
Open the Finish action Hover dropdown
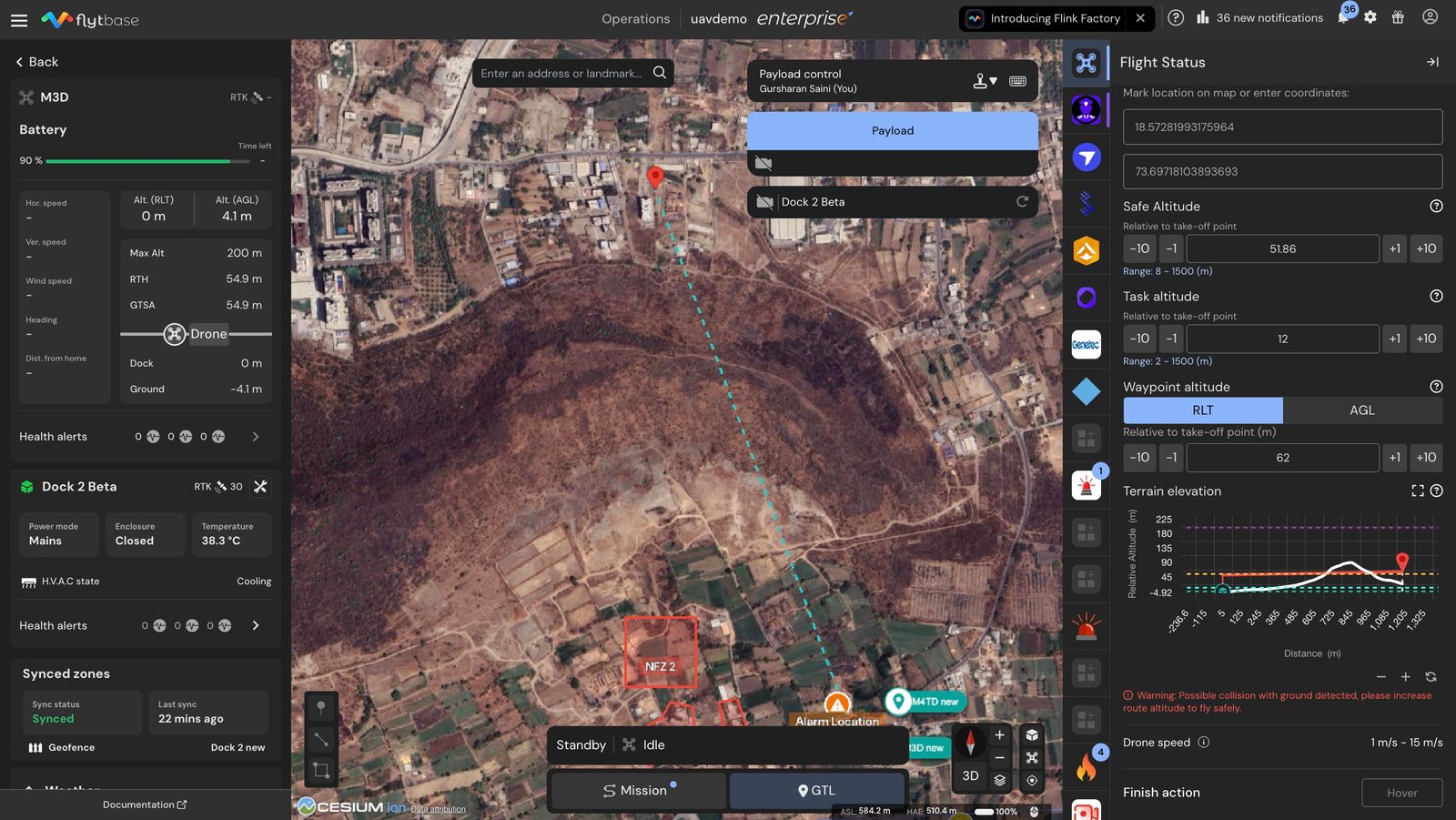pyautogui.click(x=1401, y=793)
